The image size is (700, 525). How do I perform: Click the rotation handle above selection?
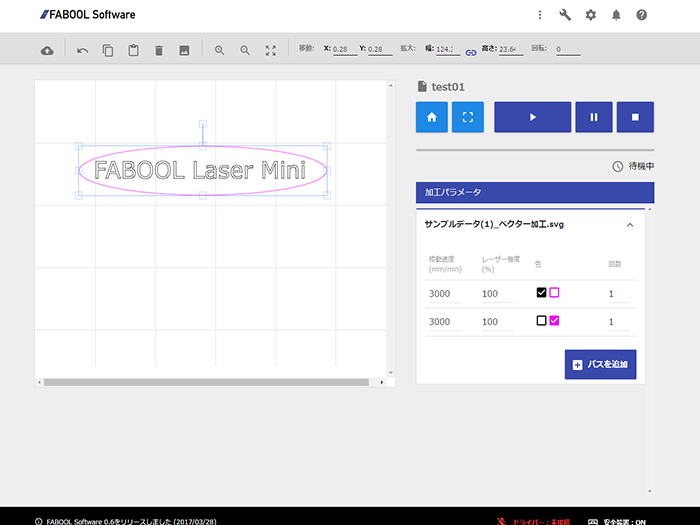203,124
